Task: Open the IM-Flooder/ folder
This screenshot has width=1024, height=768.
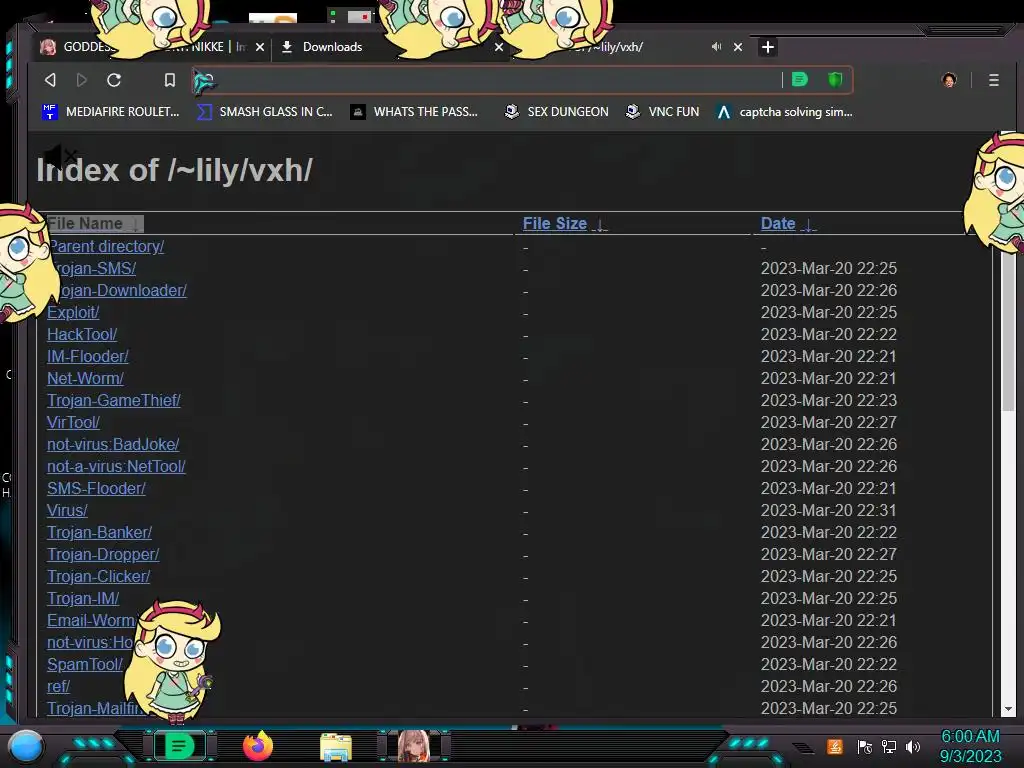Action: tap(88, 357)
